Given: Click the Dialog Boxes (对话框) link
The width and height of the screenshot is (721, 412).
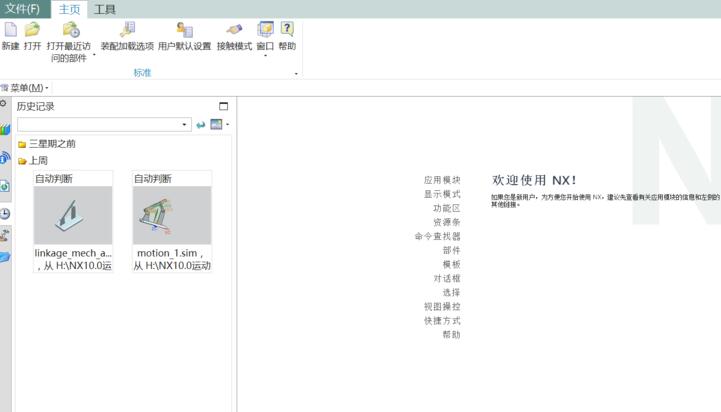Looking at the screenshot, I should [446, 278].
